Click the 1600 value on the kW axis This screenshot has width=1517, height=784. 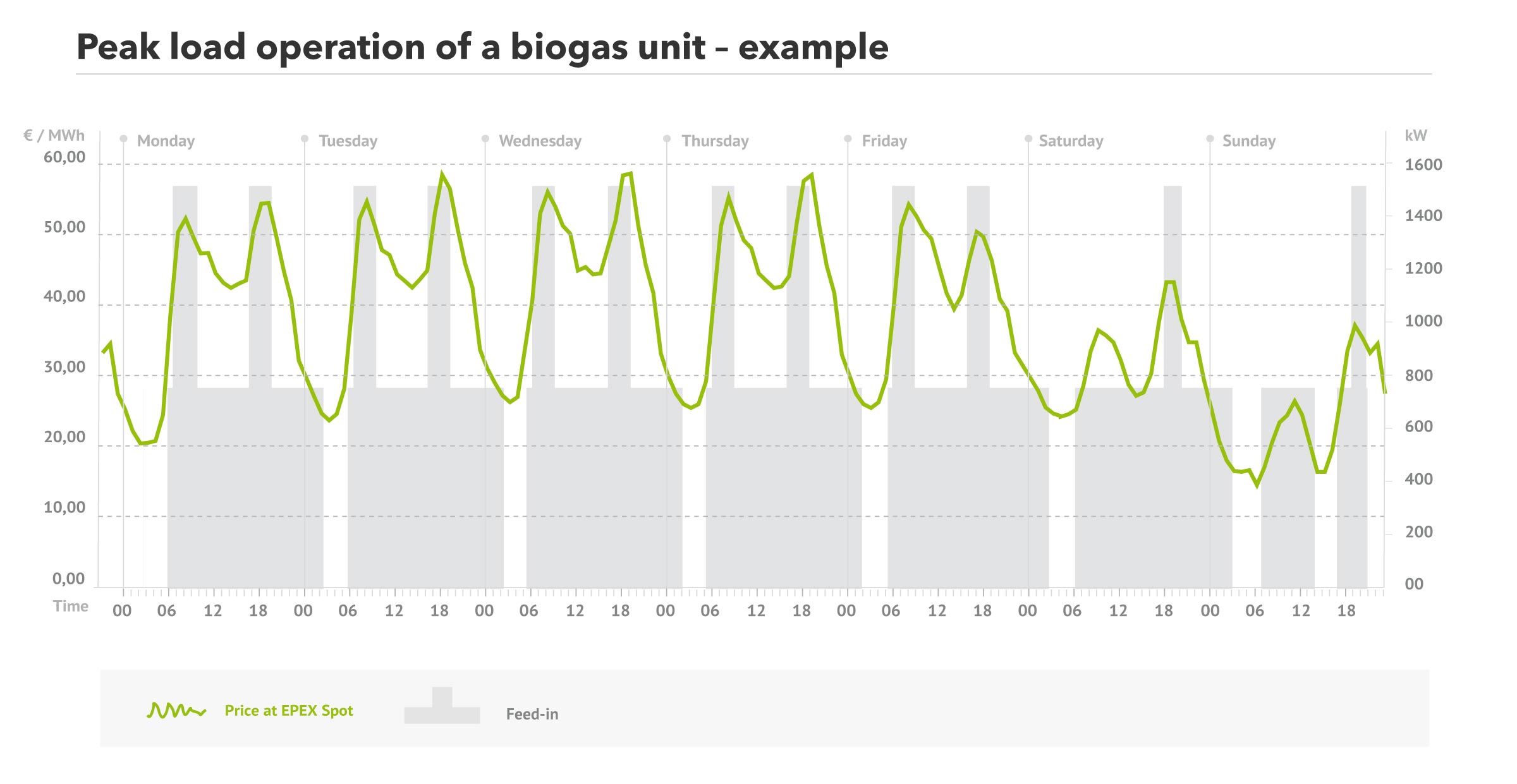tap(1423, 166)
